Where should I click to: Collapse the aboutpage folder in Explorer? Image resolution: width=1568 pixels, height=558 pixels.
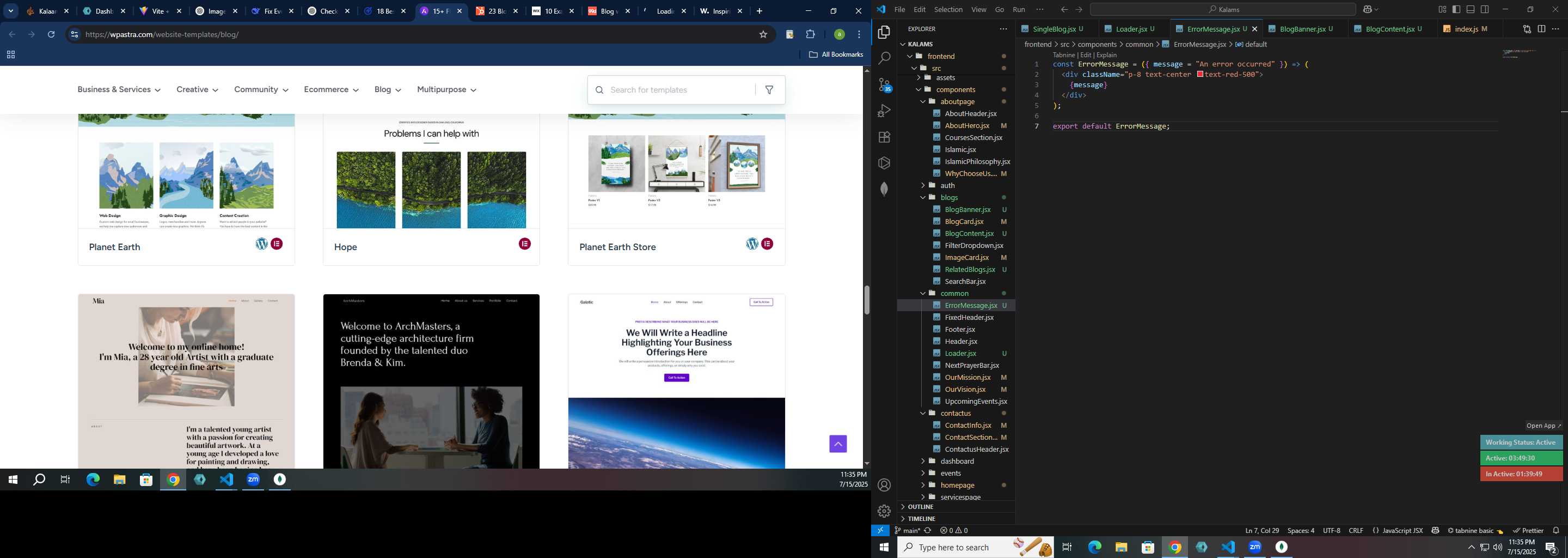pyautogui.click(x=958, y=102)
